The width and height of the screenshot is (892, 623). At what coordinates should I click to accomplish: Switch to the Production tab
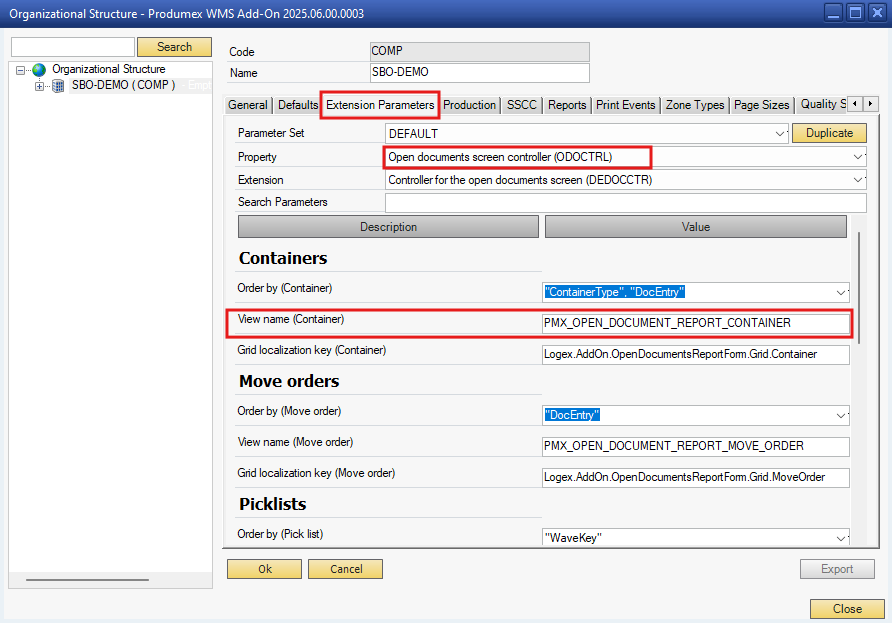click(468, 104)
